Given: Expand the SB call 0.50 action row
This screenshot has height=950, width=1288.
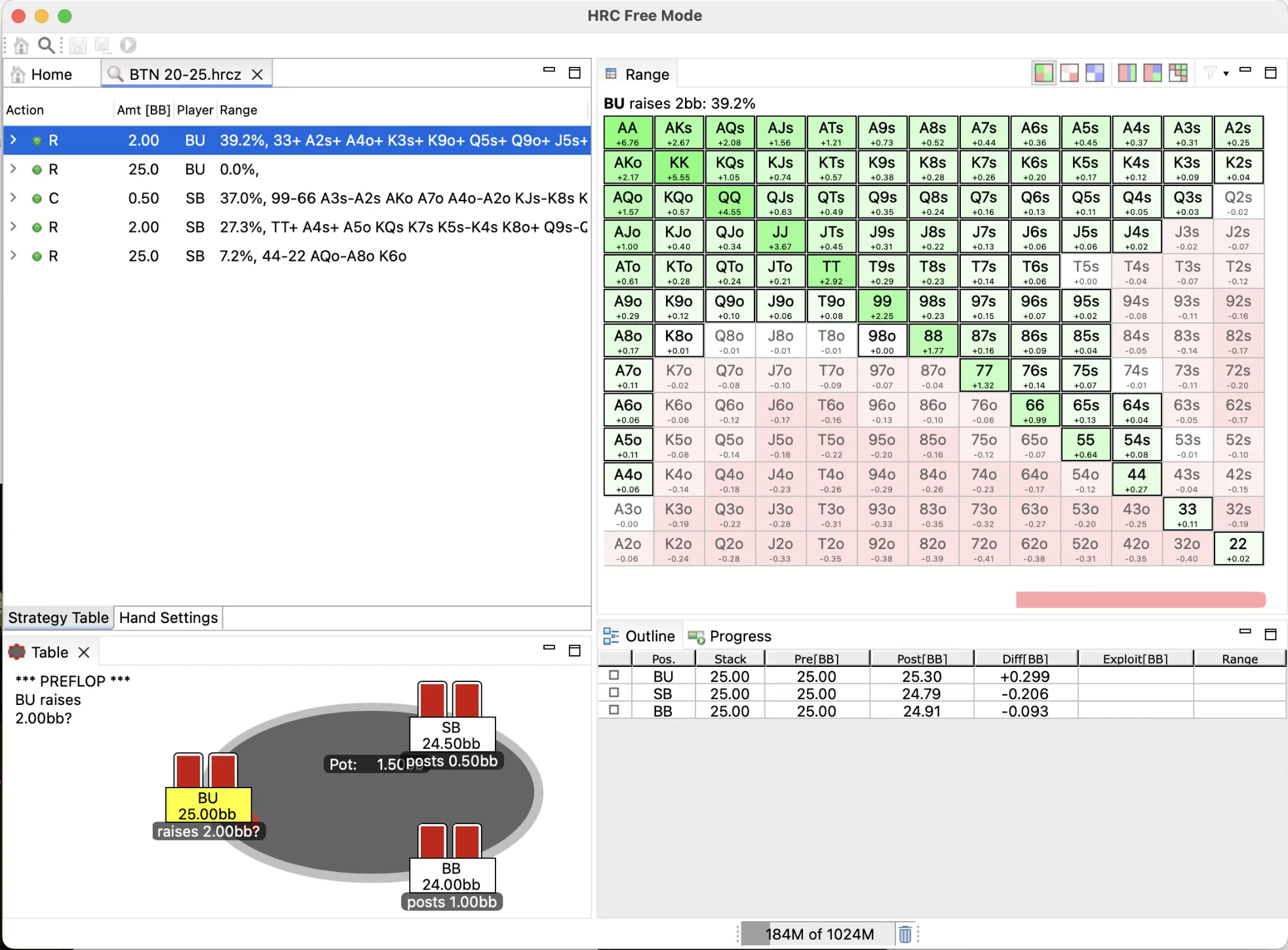Looking at the screenshot, I should click(x=13, y=198).
